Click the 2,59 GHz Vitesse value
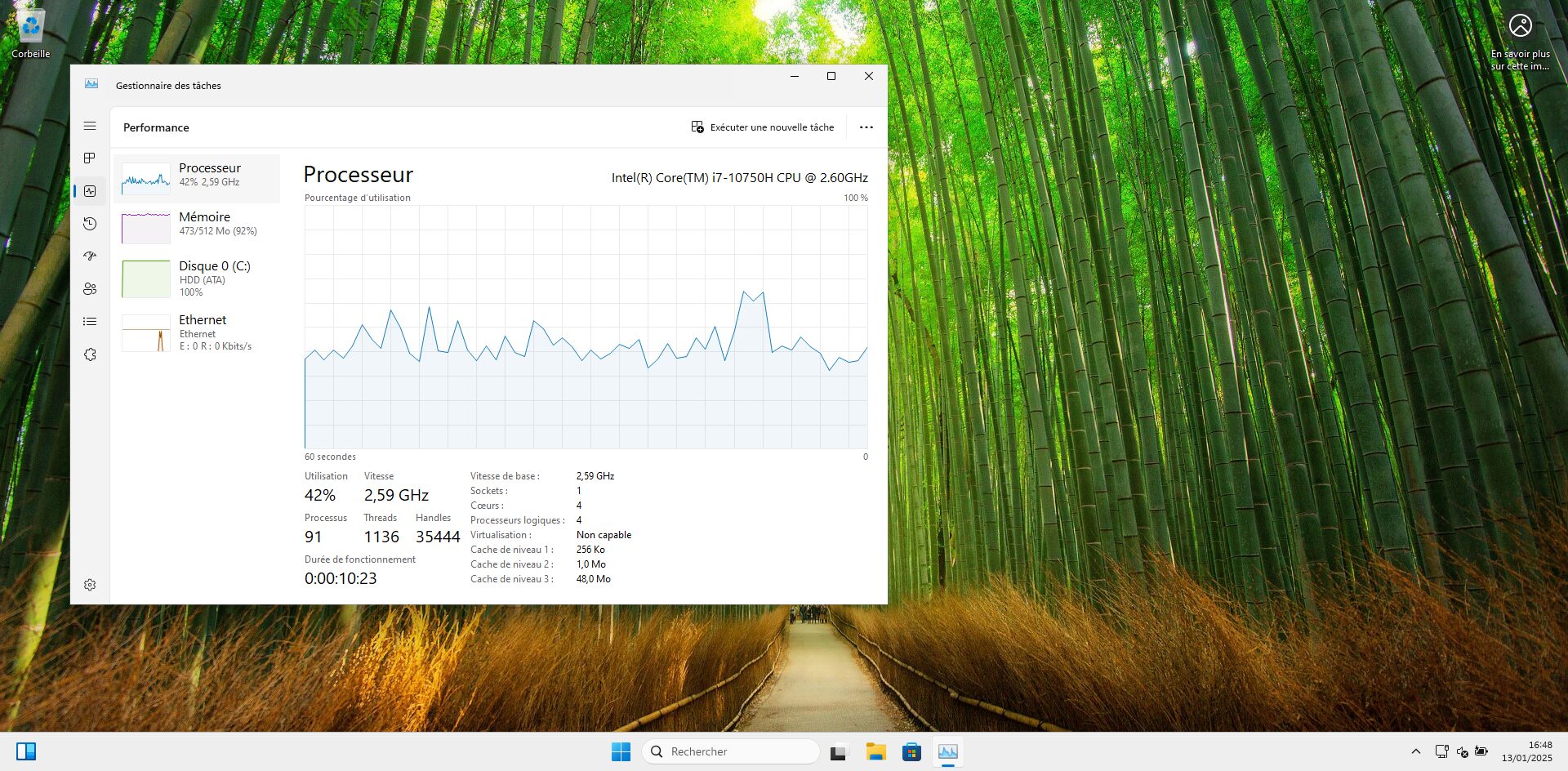The height and width of the screenshot is (771, 1568). point(396,495)
